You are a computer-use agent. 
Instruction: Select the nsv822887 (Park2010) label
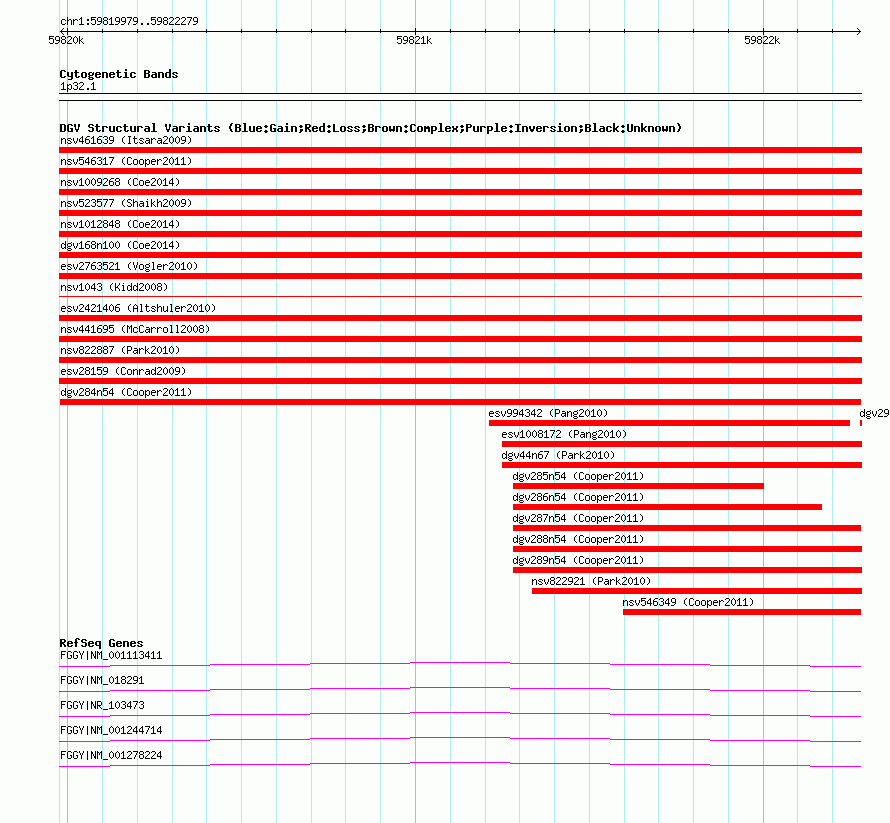click(x=120, y=350)
